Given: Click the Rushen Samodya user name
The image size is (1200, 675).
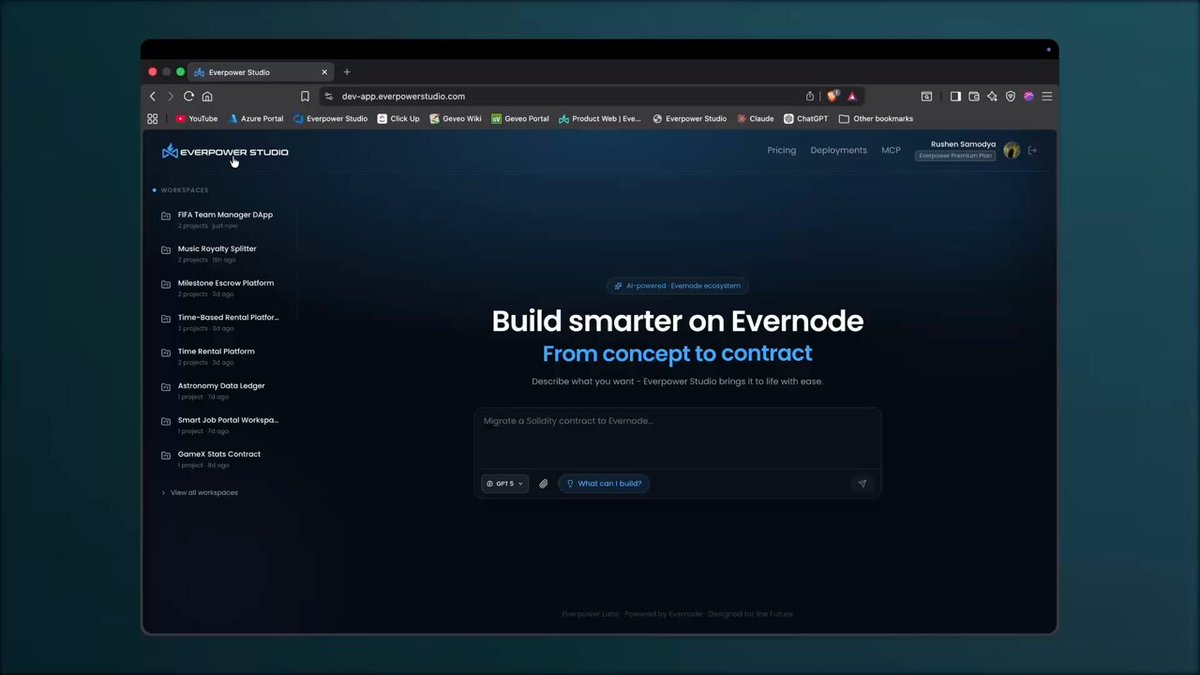Looking at the screenshot, I should tap(962, 144).
